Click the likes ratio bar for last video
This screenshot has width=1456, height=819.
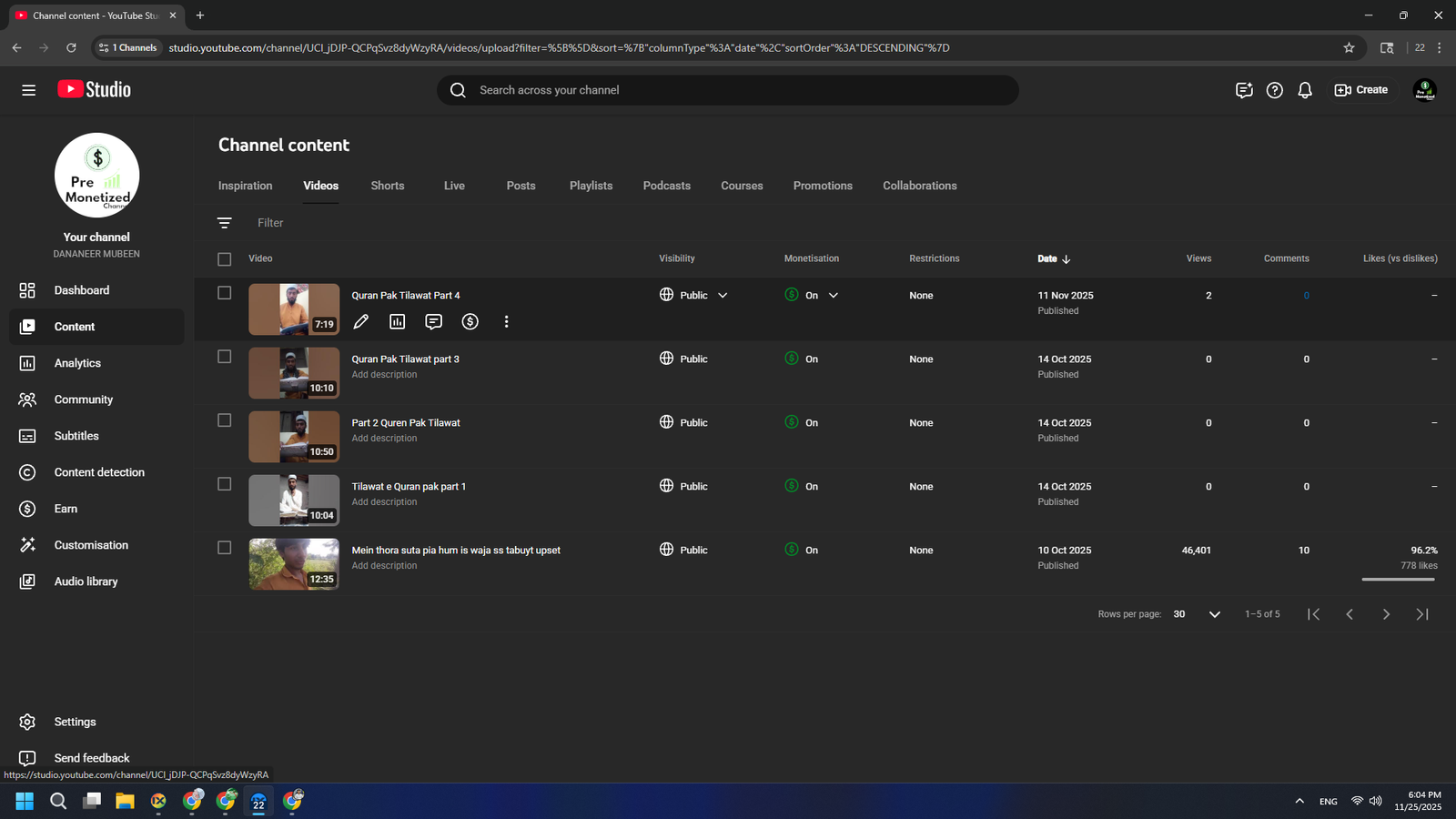(x=1399, y=579)
